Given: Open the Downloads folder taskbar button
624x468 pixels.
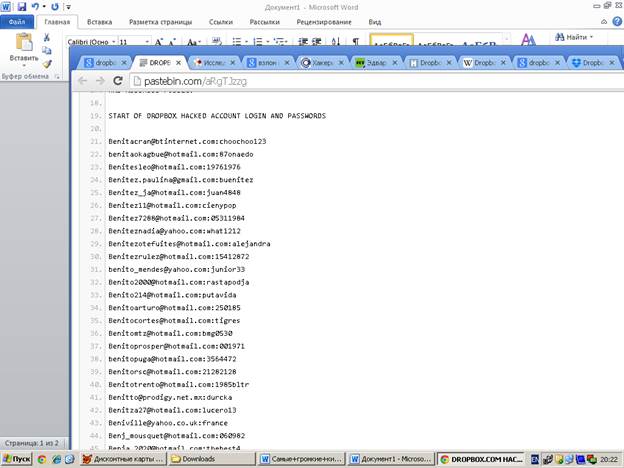Looking at the screenshot, I should [212, 459].
